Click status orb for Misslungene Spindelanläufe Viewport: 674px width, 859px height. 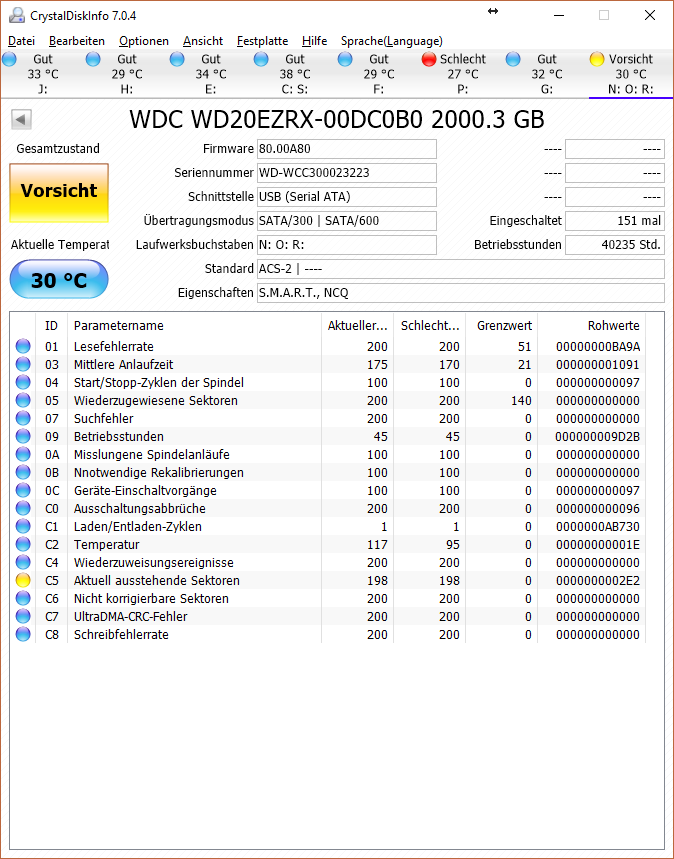point(23,455)
